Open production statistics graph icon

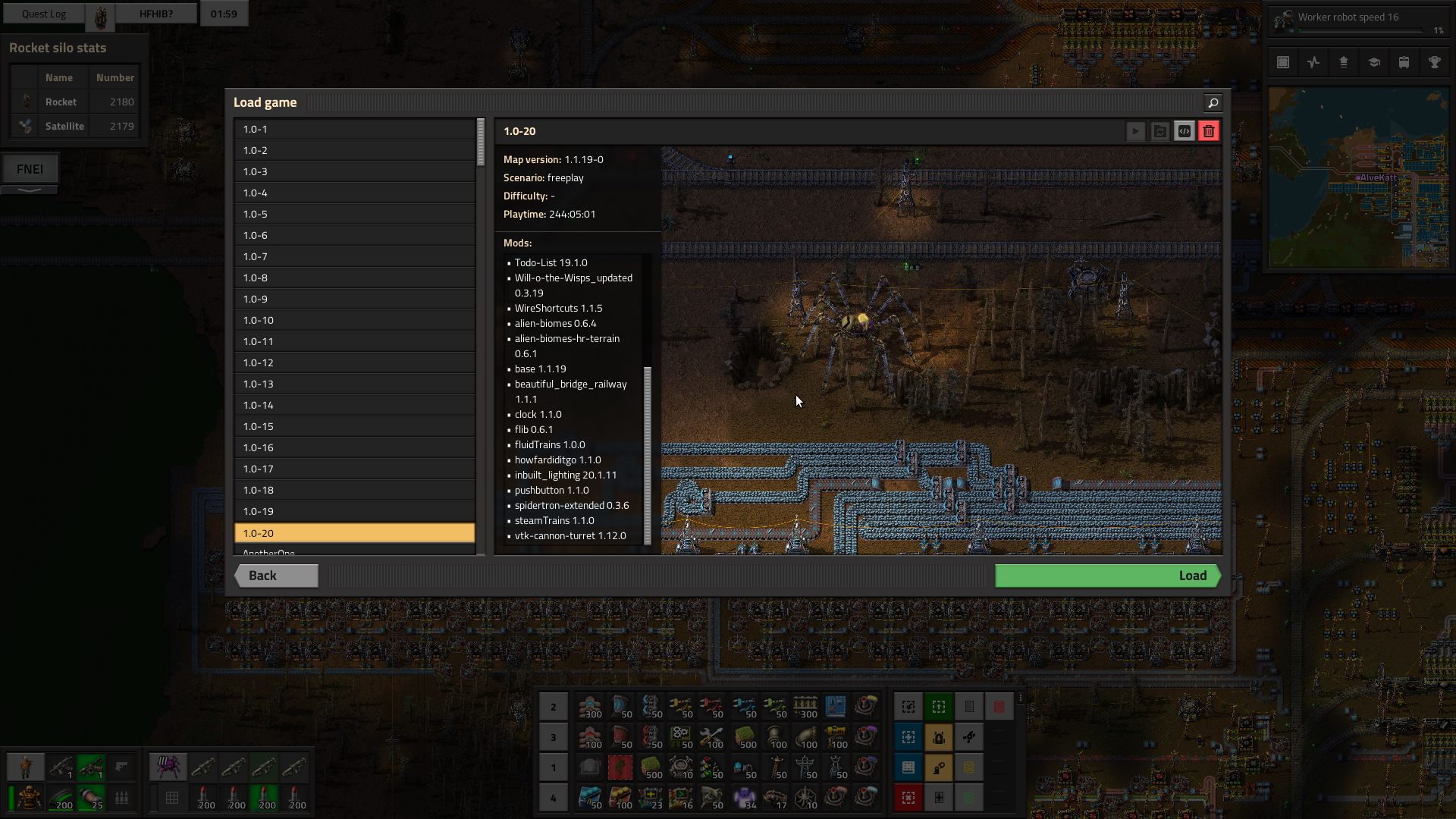click(1313, 63)
